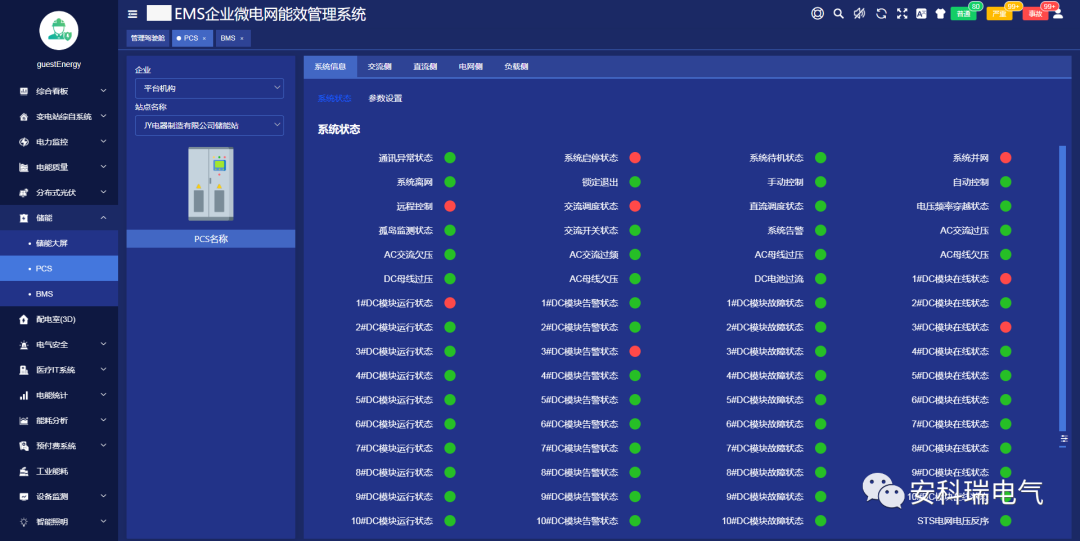
Task: Expand the 综合看板 menu chevron
Action: tap(103, 90)
